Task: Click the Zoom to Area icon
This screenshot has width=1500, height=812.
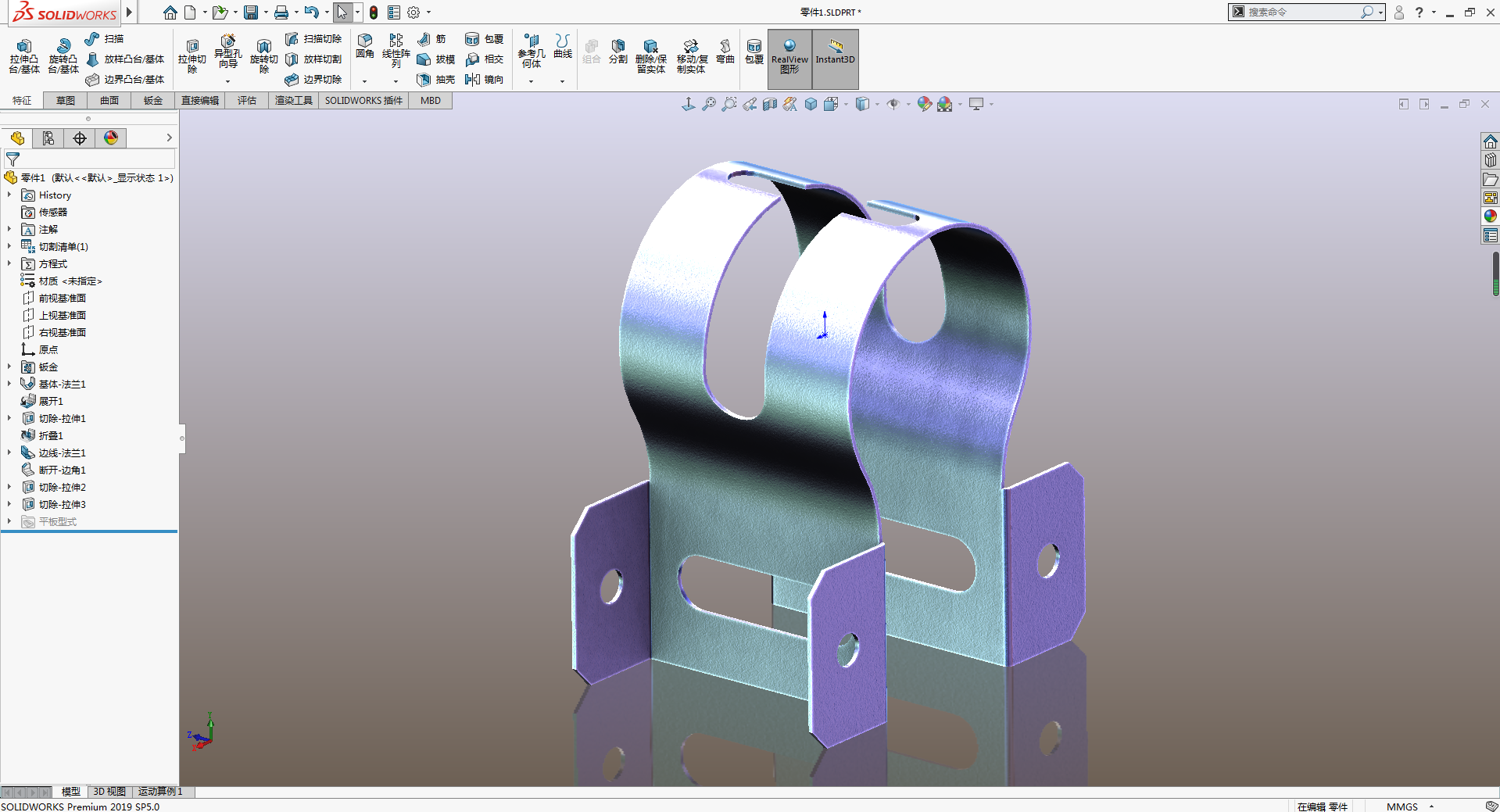Action: point(729,104)
